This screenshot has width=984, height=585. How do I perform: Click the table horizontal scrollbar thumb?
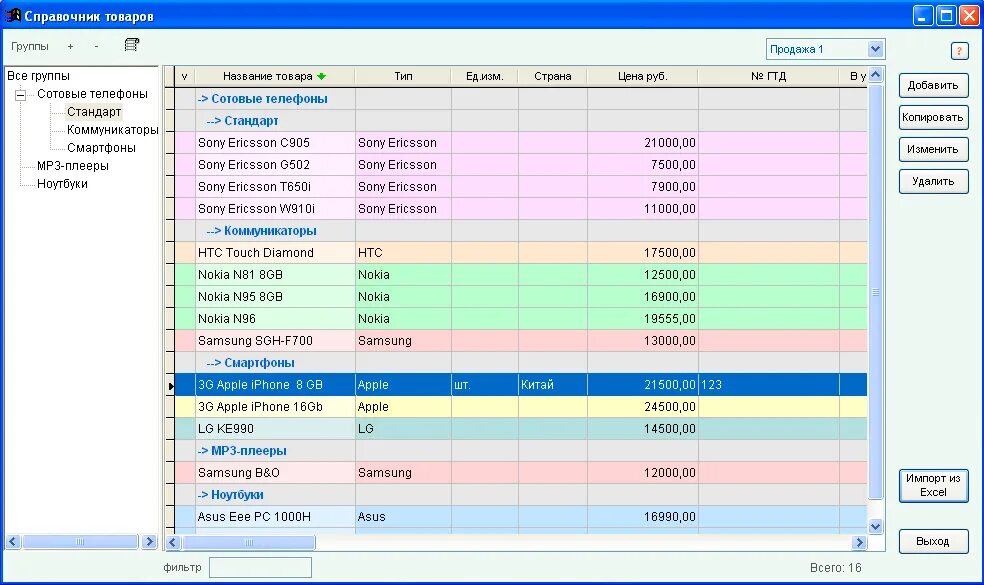coord(249,542)
